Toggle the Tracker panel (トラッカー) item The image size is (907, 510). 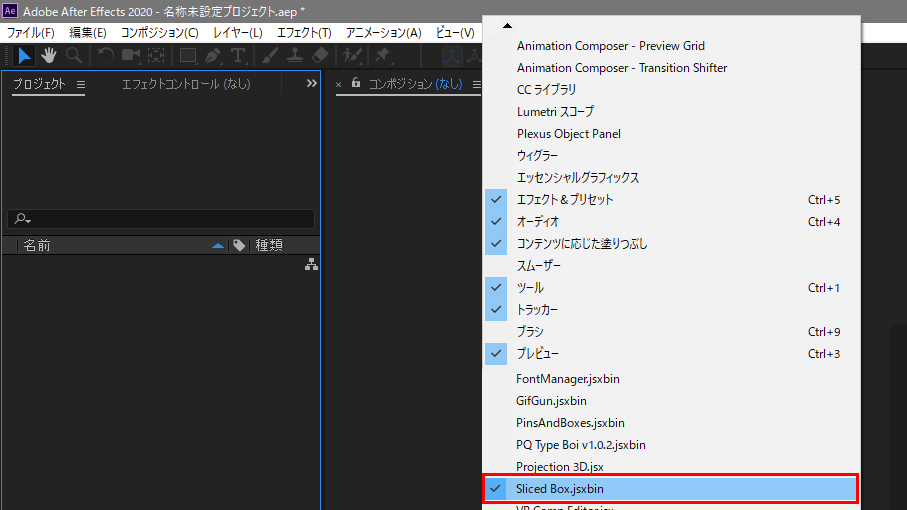[671, 309]
